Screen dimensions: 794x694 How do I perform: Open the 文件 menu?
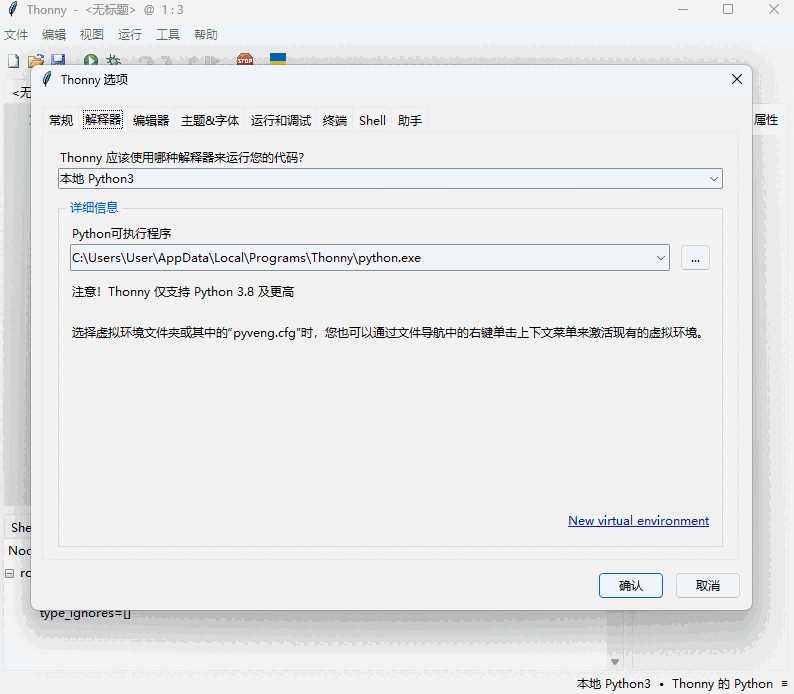(x=16, y=34)
